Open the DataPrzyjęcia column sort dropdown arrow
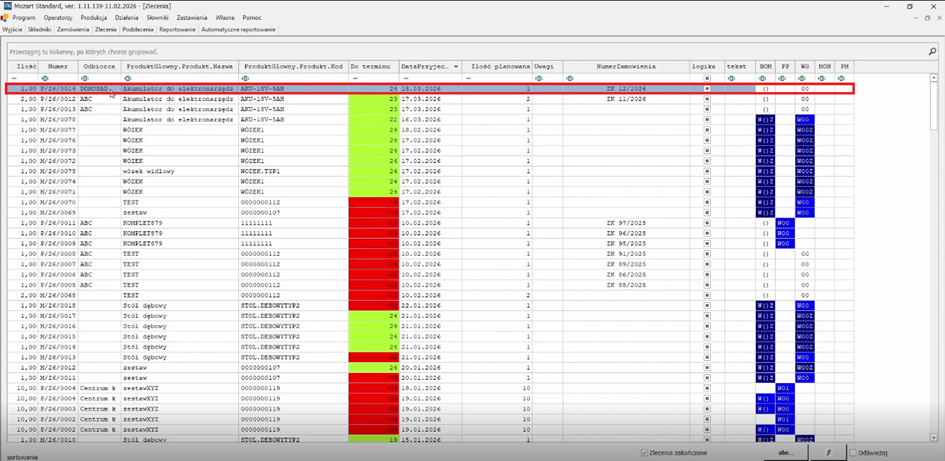945x461 pixels. pyautogui.click(x=457, y=66)
